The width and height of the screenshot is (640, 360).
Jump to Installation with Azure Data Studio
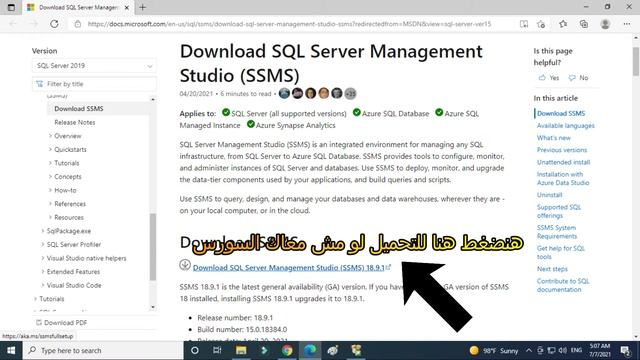pyautogui.click(x=563, y=179)
